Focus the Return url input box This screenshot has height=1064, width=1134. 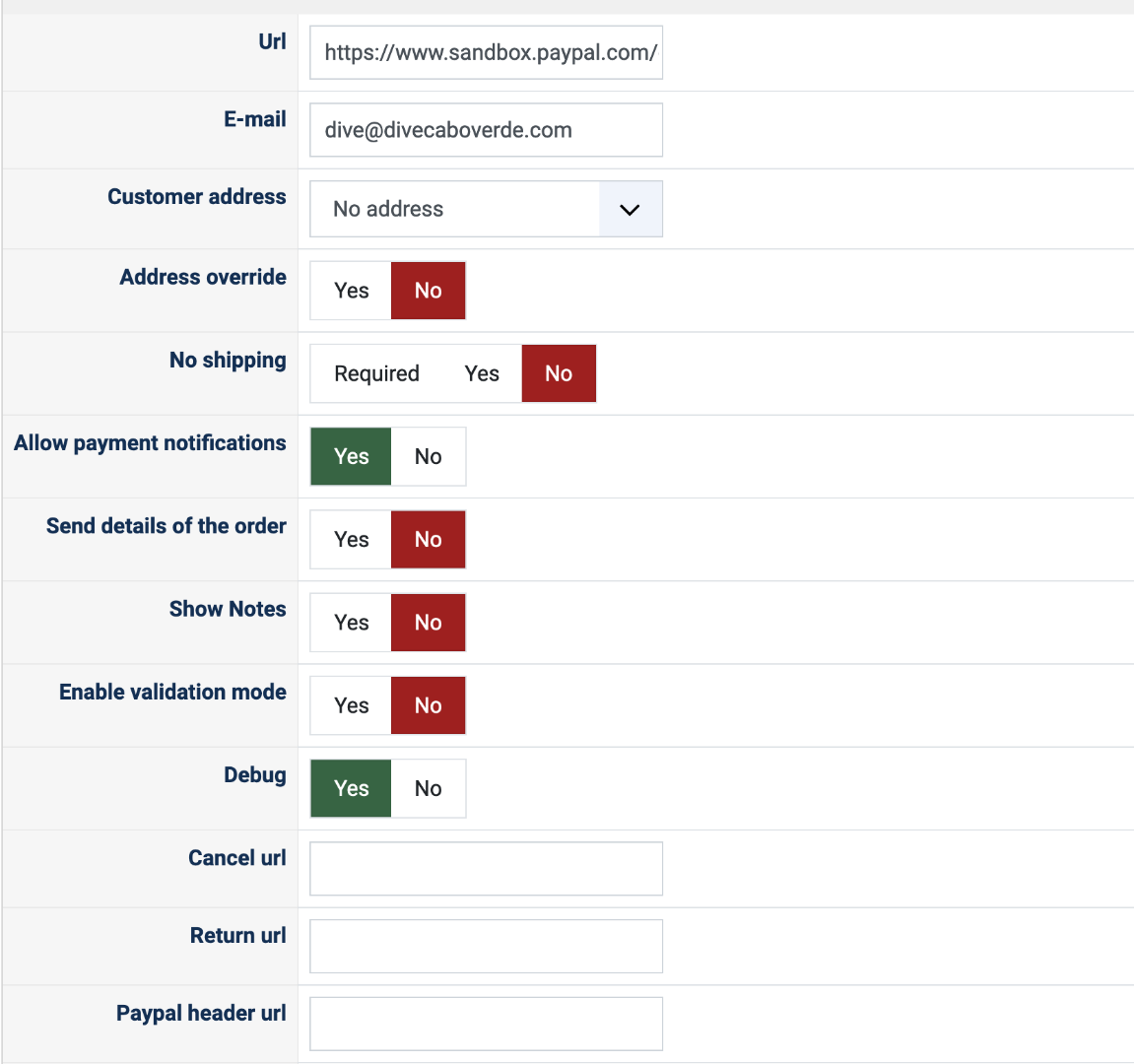pos(486,946)
